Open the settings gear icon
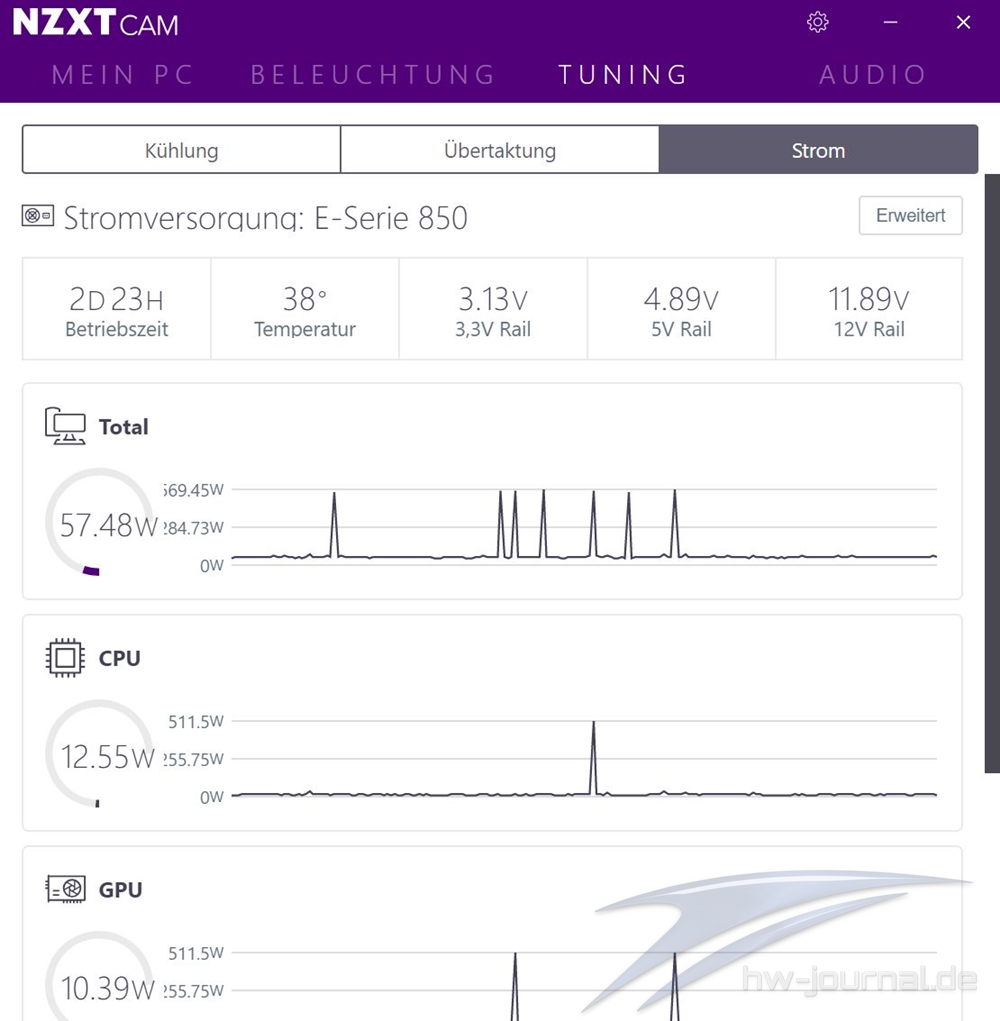Image resolution: width=1000 pixels, height=1021 pixels. (818, 22)
